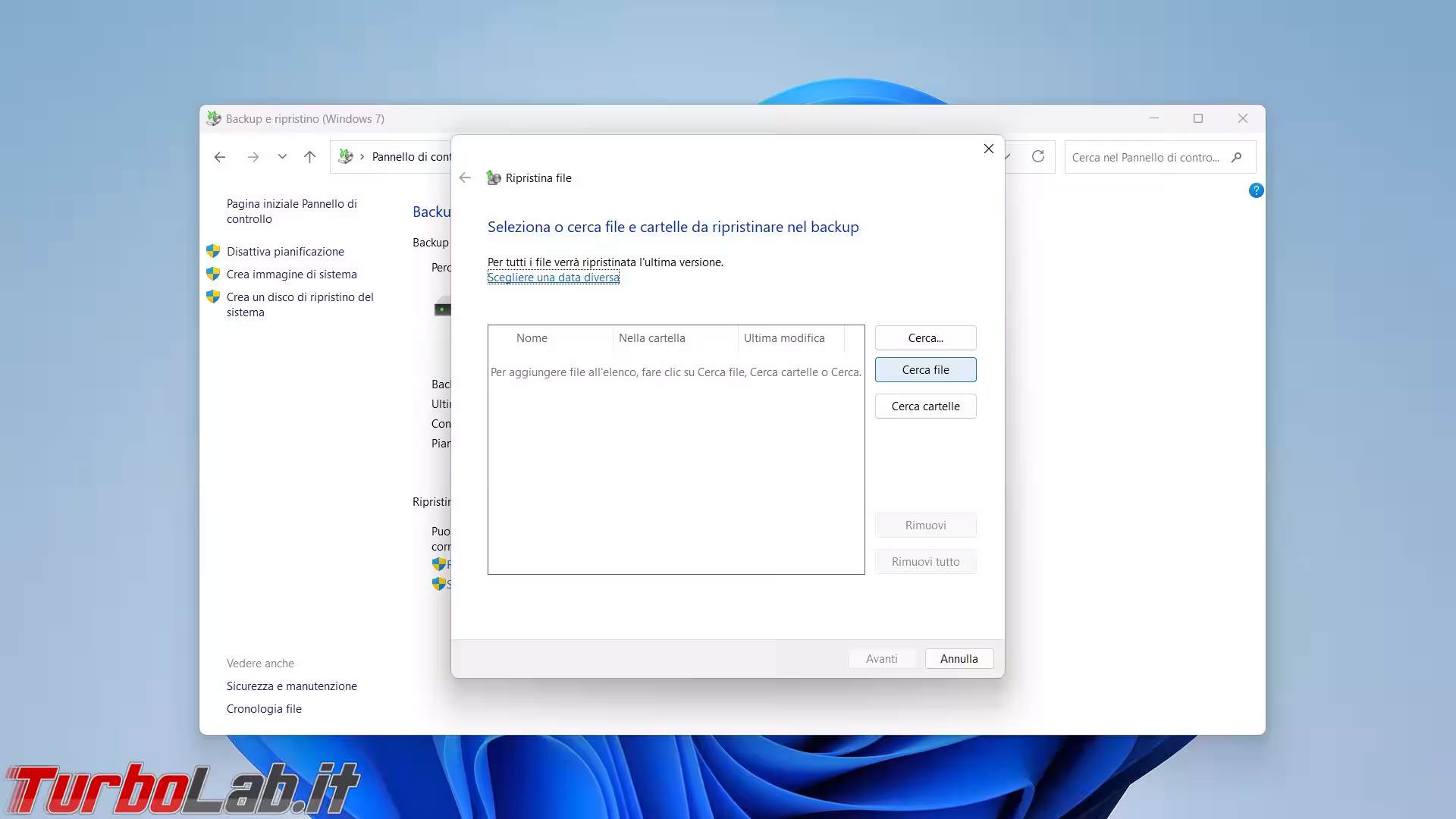
Task: Expand recent locations chevron dropdown
Action: click(x=282, y=157)
